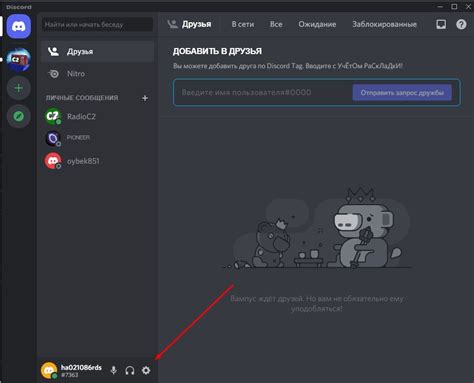Open the Заблокированные tab
This screenshot has height=383, width=474.
tap(384, 24)
